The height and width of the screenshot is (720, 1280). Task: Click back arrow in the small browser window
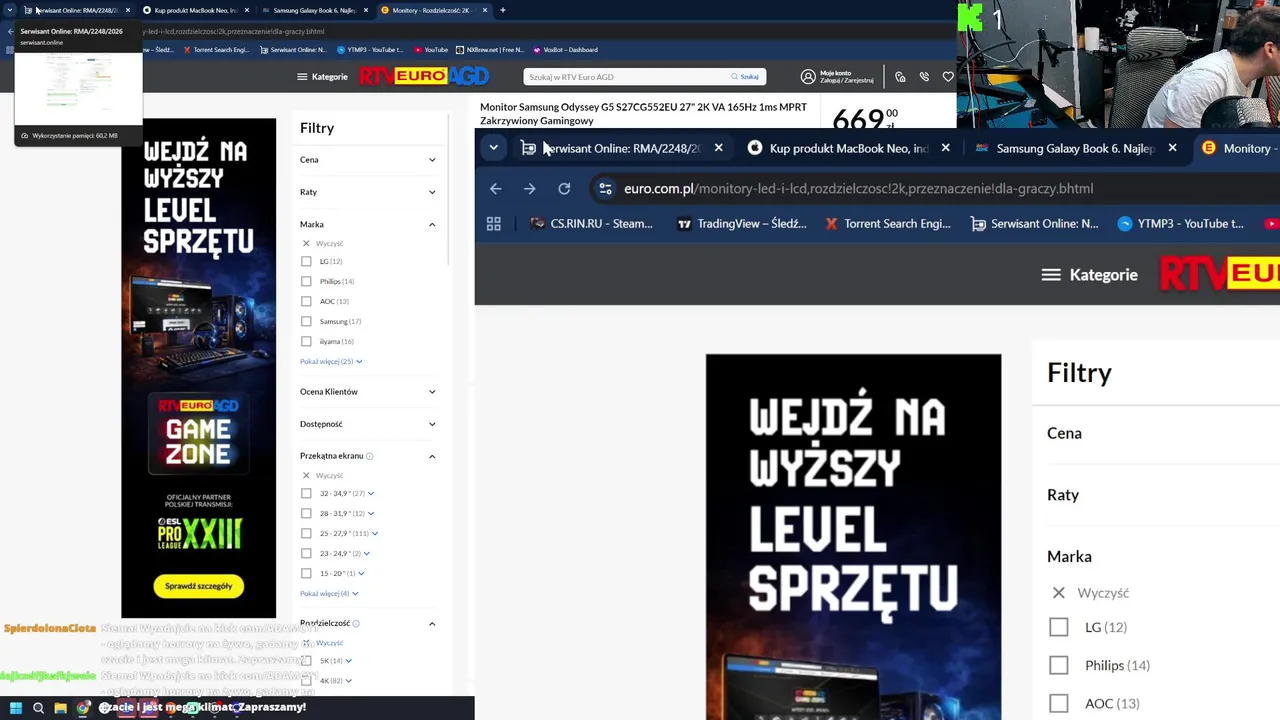11,31
